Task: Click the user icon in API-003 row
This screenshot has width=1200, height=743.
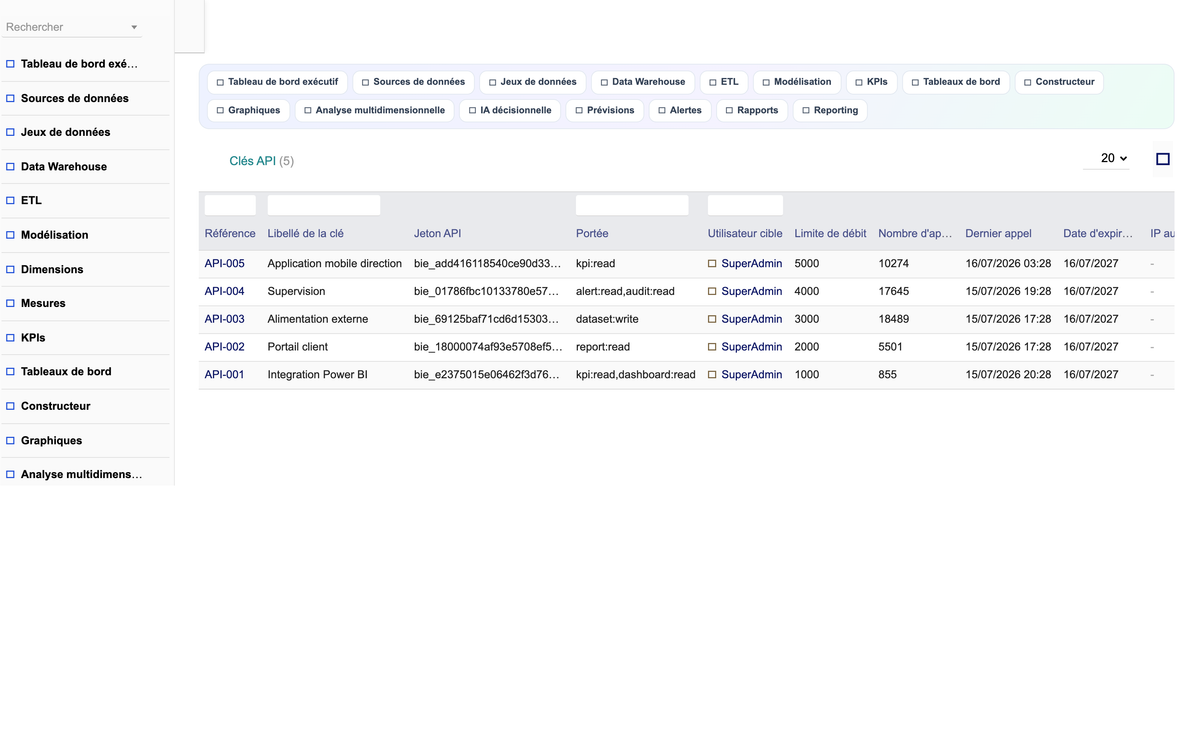Action: click(x=712, y=319)
